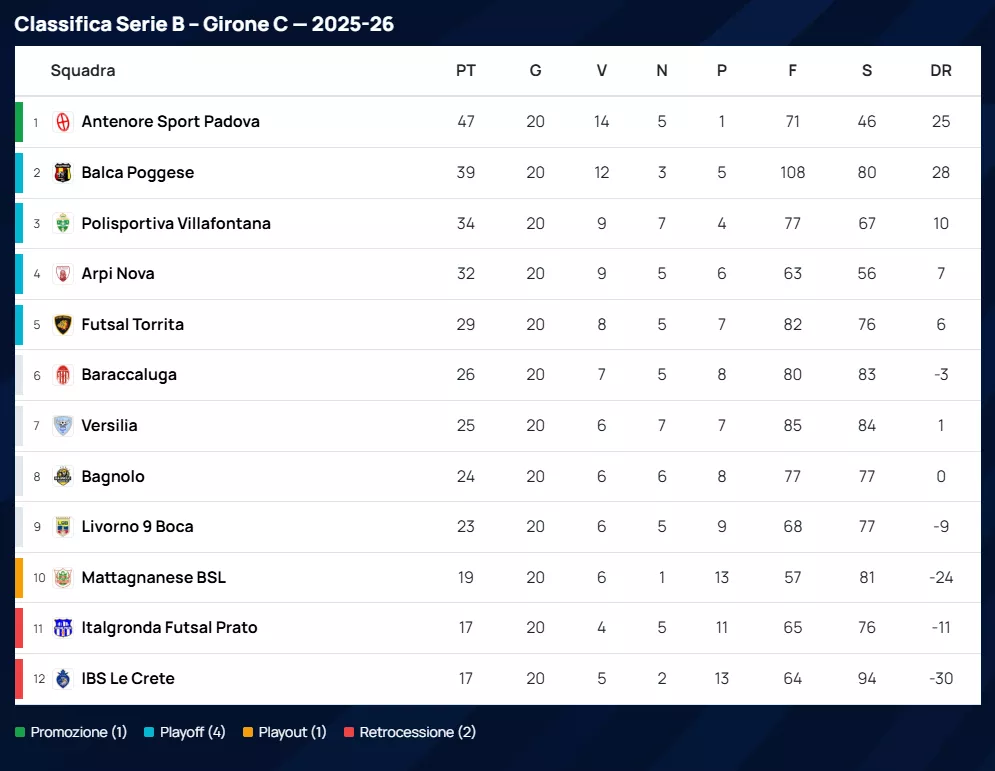The image size is (995, 771).
Task: Click the Futsal Torrita team logo
Action: click(63, 324)
